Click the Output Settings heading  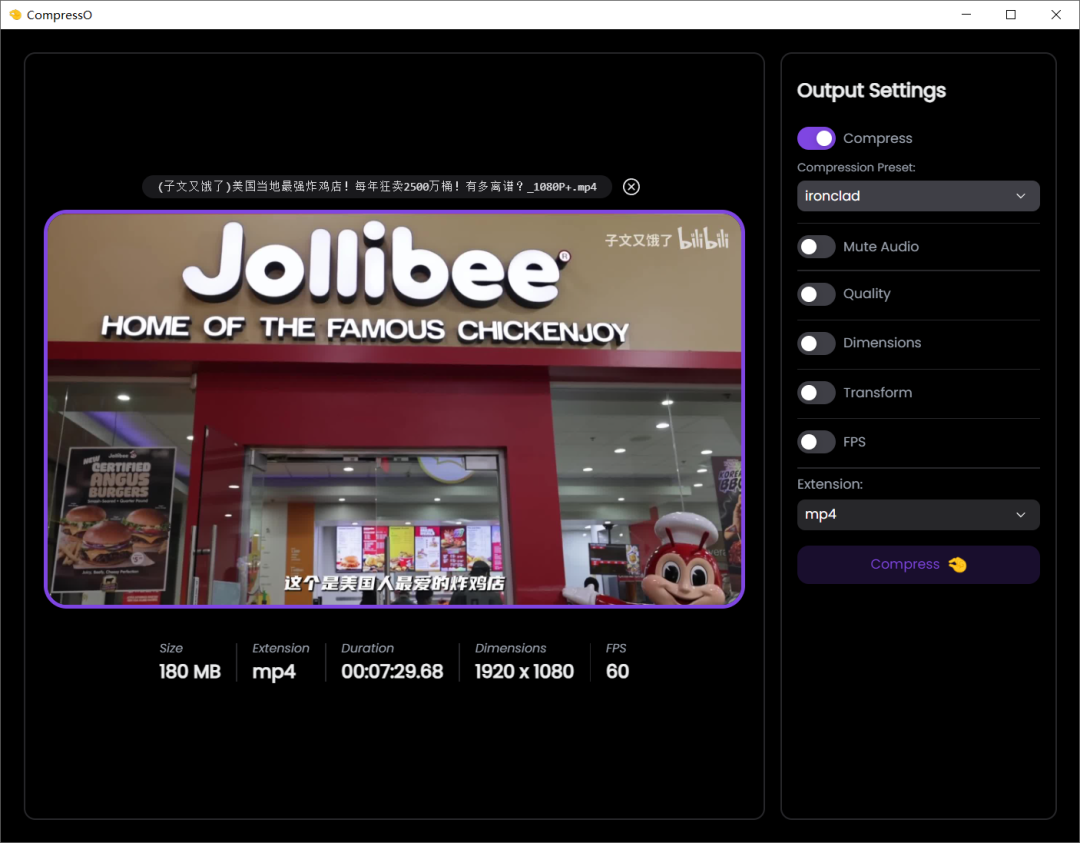pyautogui.click(x=871, y=91)
